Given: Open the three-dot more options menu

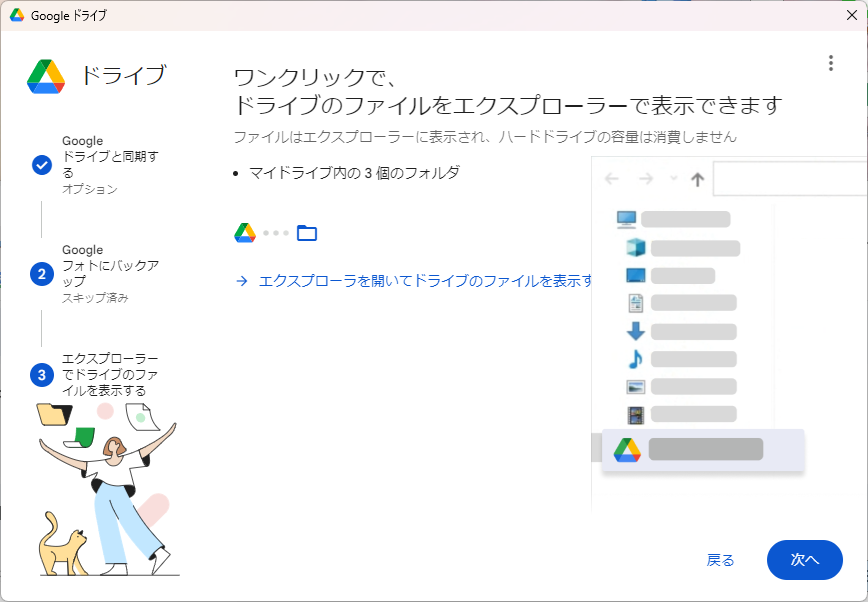Looking at the screenshot, I should pyautogui.click(x=830, y=63).
